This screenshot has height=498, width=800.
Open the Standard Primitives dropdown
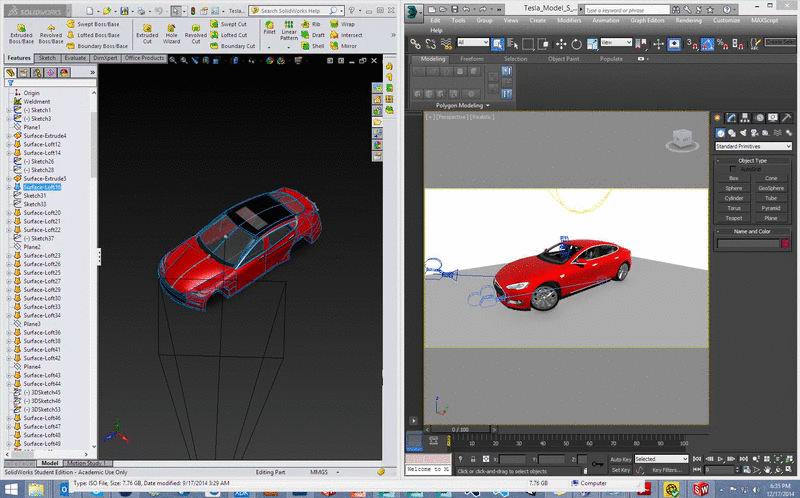click(753, 146)
